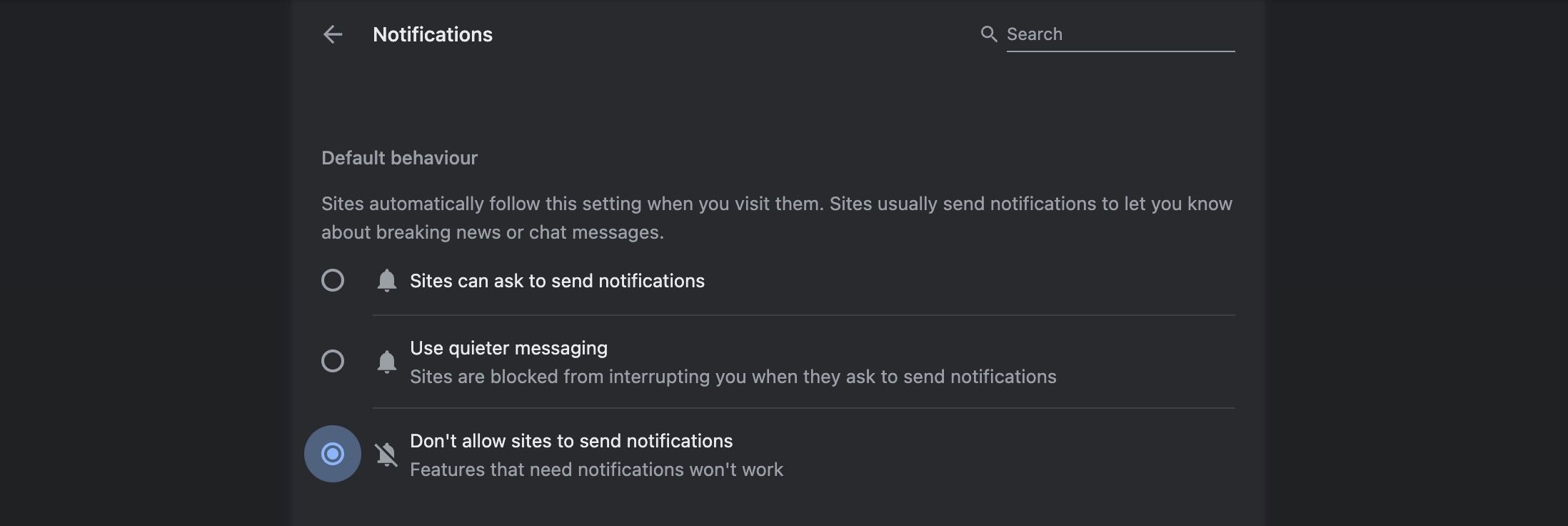Click the Sites can ask notifications row
1568x526 pixels.
(556, 280)
